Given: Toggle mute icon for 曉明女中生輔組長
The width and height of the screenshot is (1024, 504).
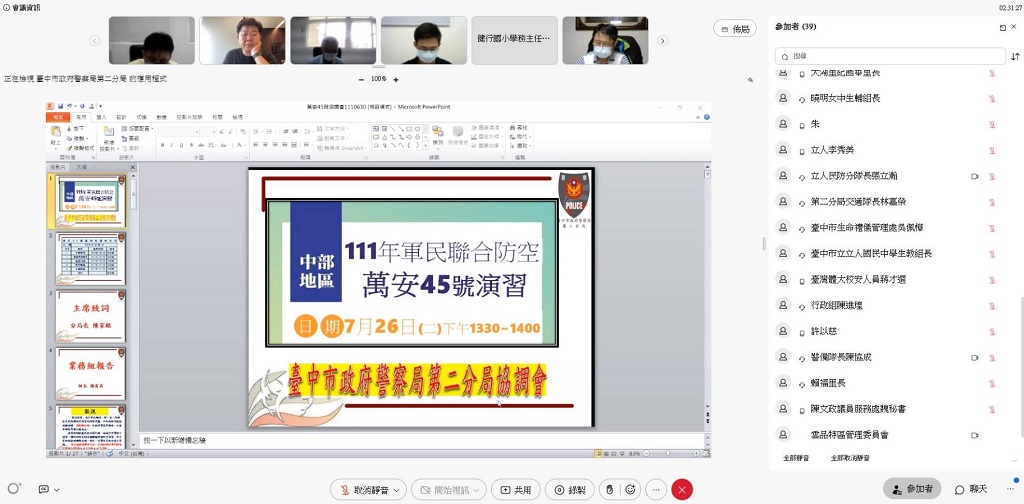Looking at the screenshot, I should 991,99.
